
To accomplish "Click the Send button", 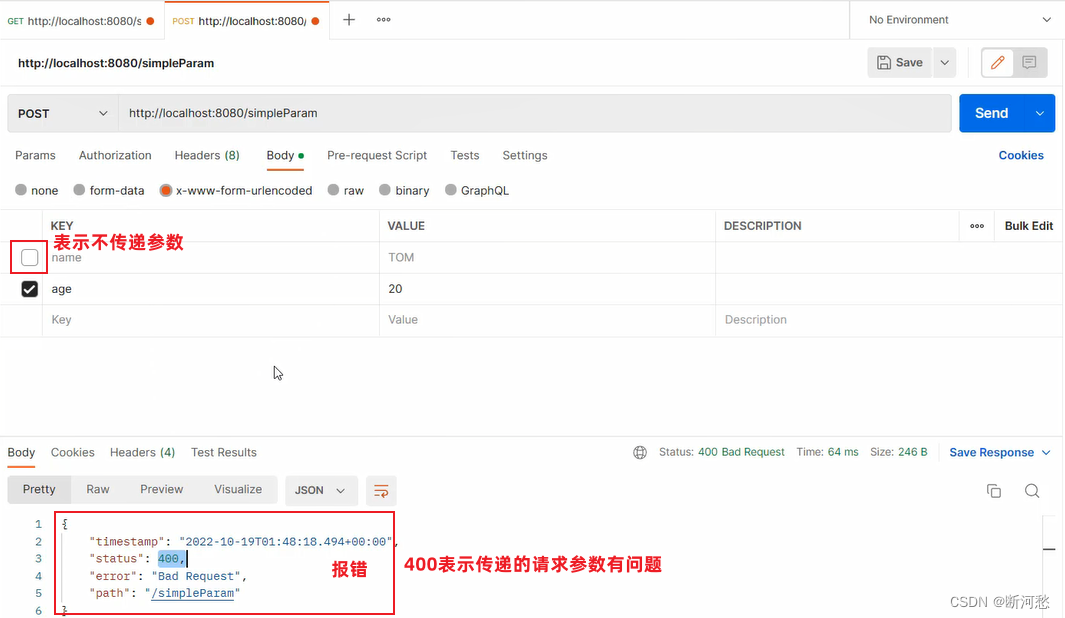I will pos(991,113).
